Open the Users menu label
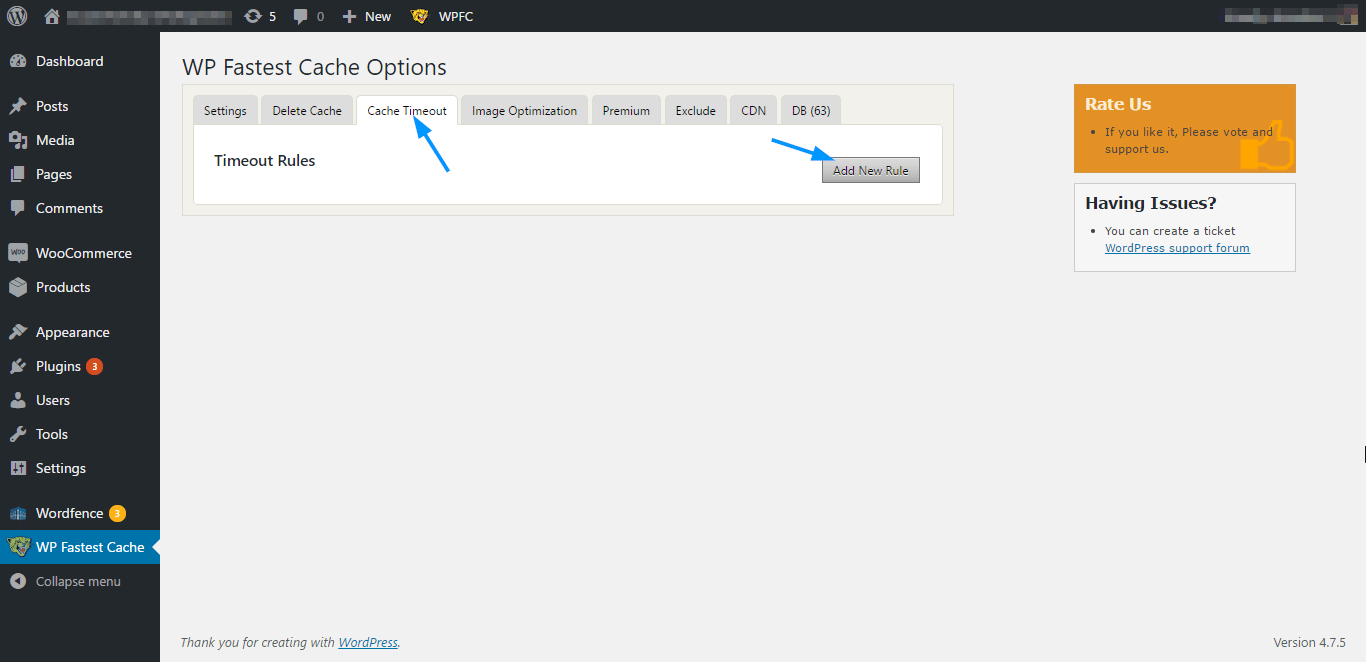 tap(53, 400)
